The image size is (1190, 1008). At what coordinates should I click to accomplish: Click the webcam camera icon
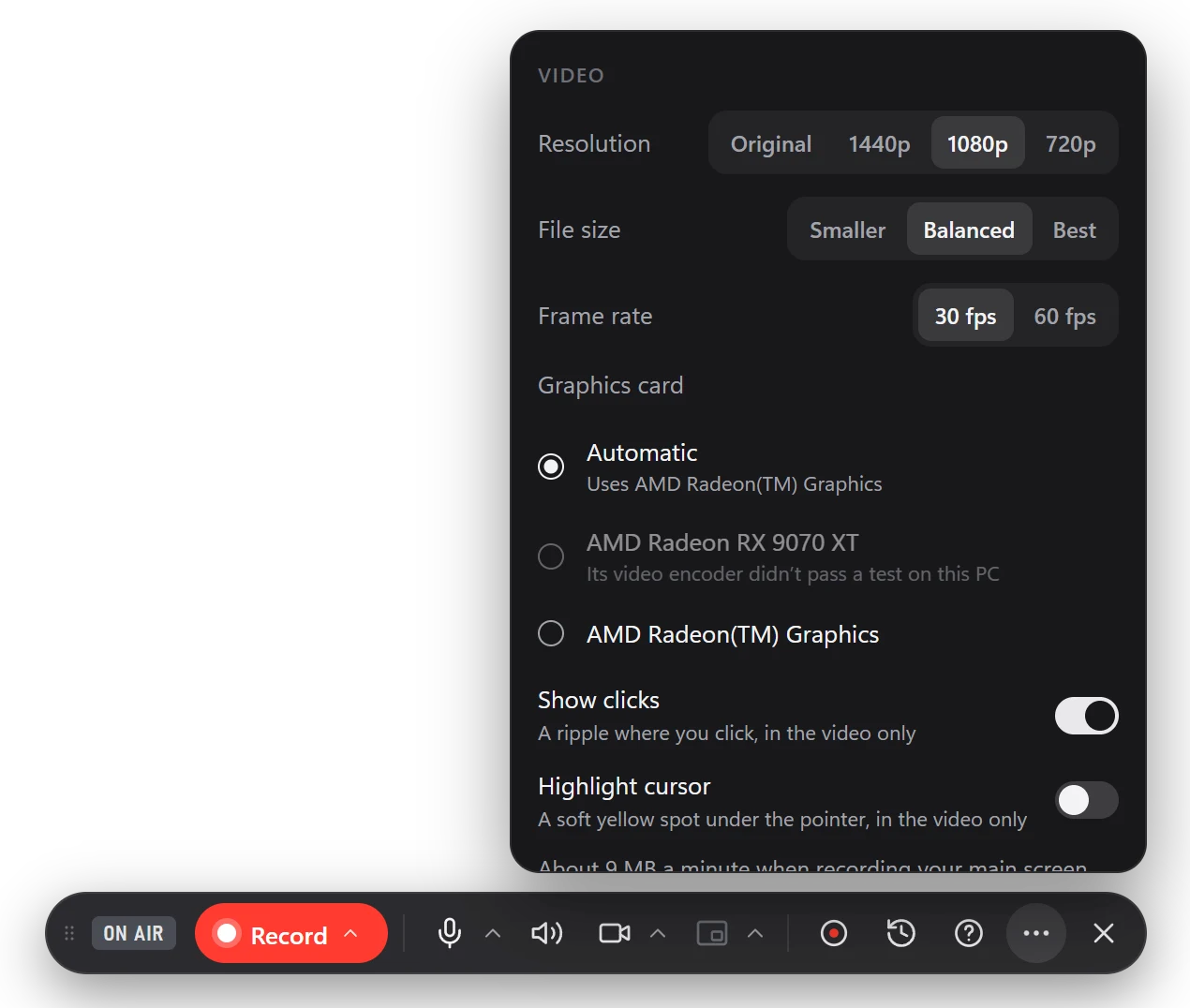pyautogui.click(x=615, y=933)
